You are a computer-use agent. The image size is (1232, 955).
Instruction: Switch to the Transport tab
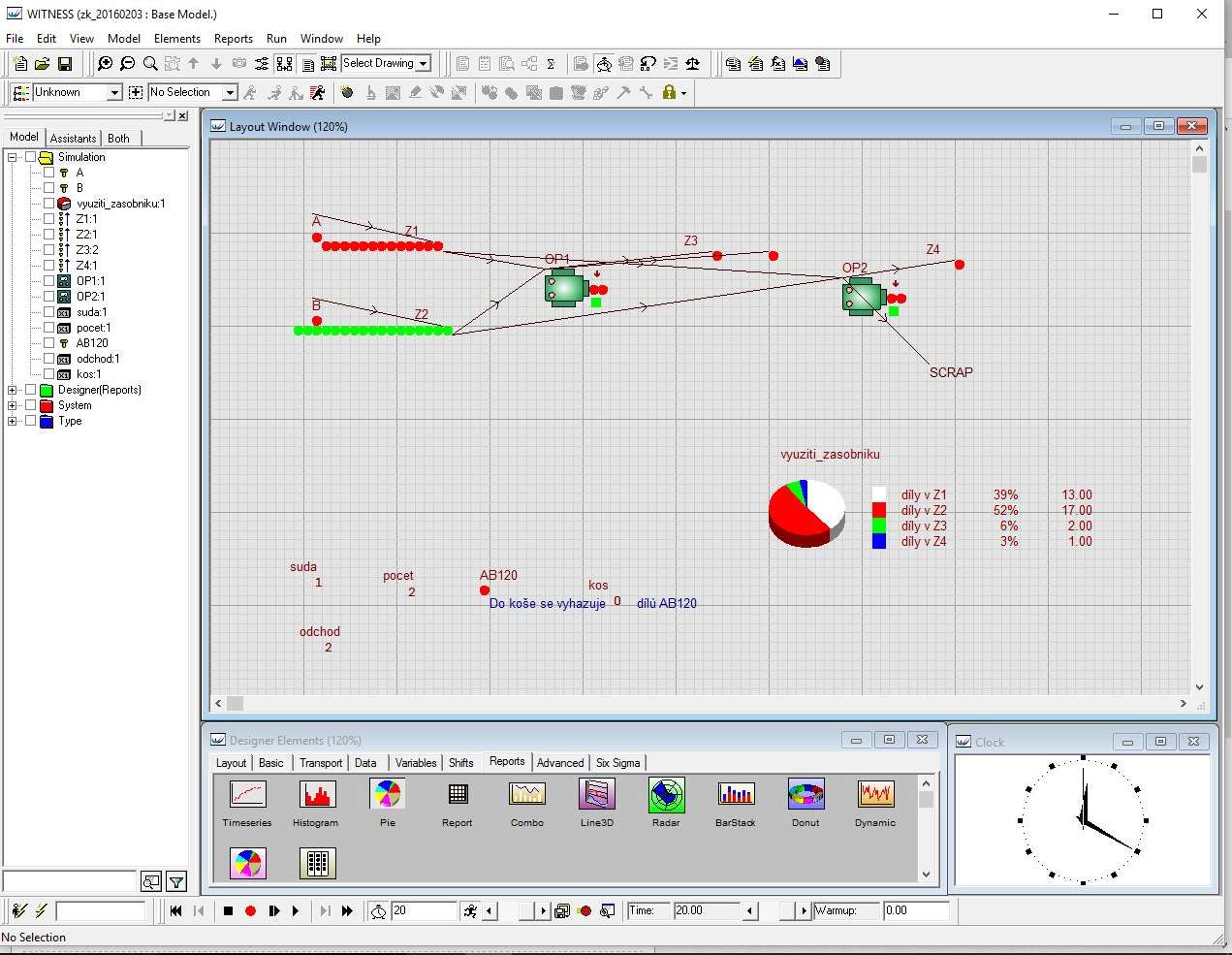pyautogui.click(x=321, y=763)
